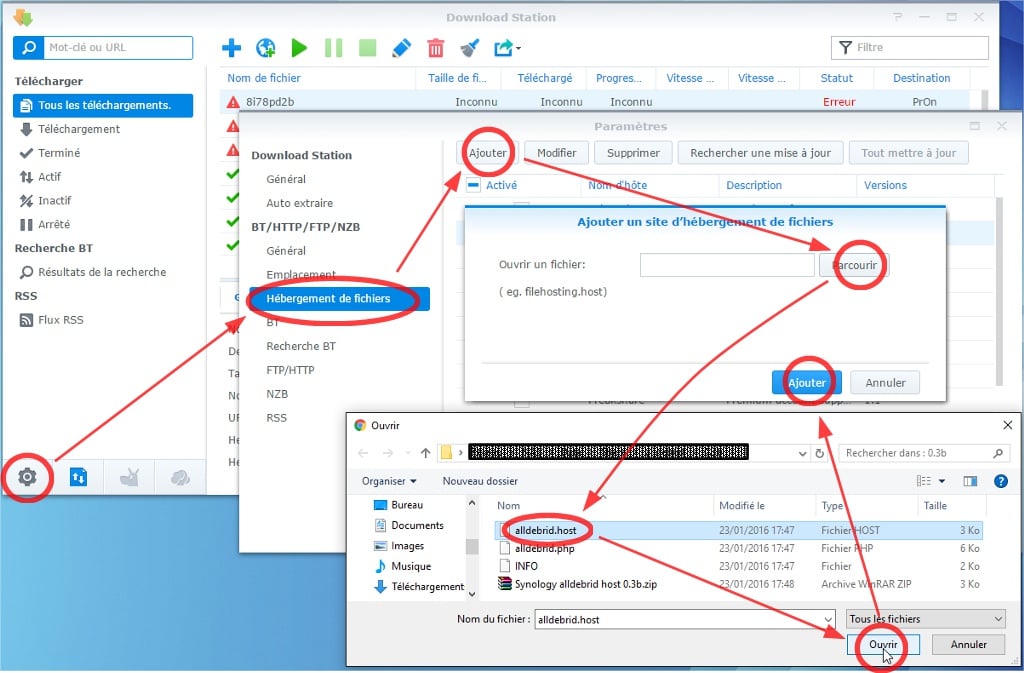
Task: Open the share action dropdown in toolbar
Action: (x=507, y=48)
